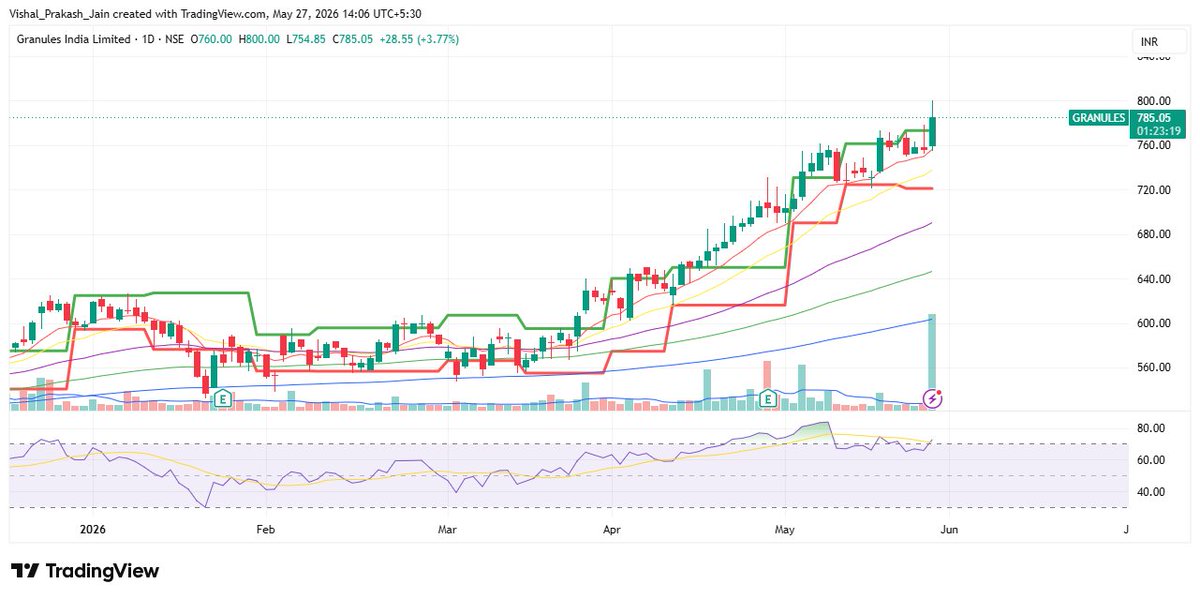Image resolution: width=1200 pixels, height=599 pixels.
Task: Click the 1D interval text in the legend
Action: 150,39
